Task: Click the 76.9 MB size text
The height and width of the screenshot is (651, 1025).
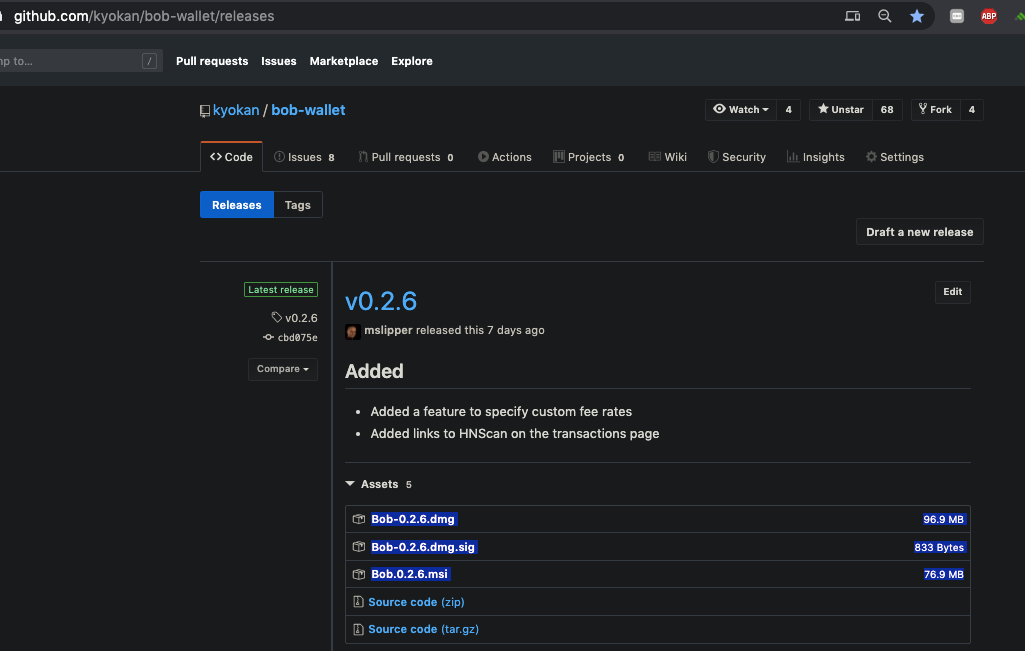Action: [943, 574]
